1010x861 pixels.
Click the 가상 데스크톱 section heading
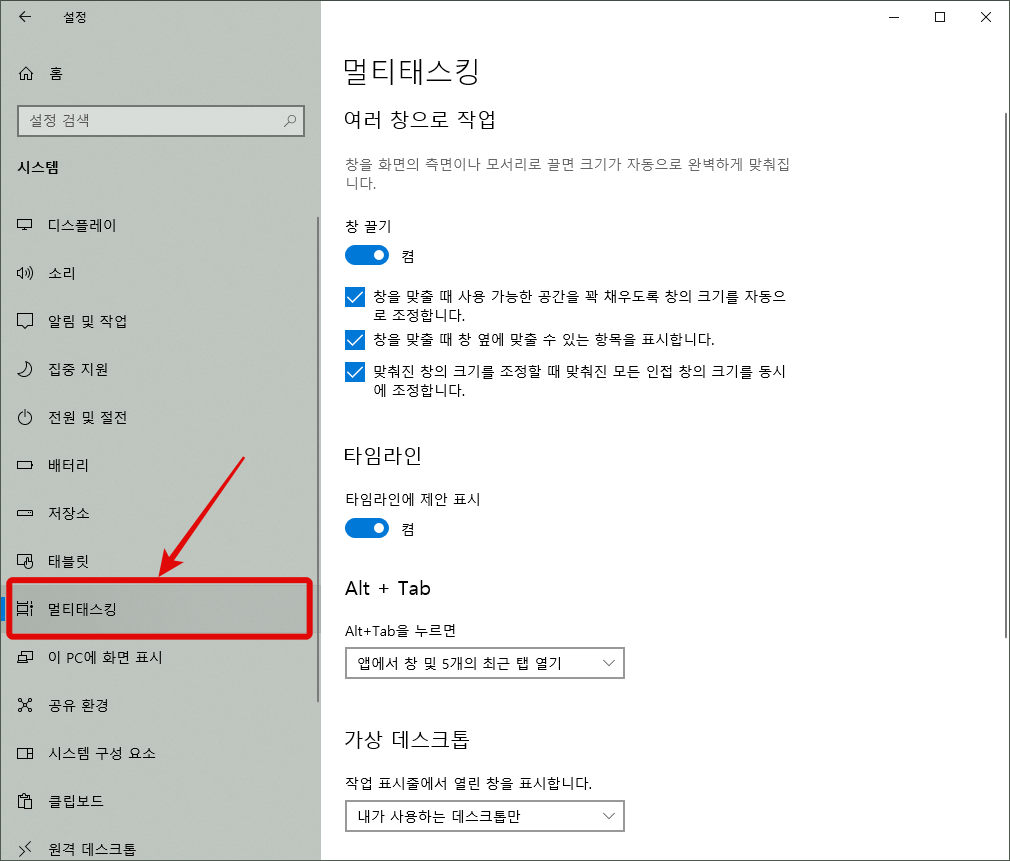tap(406, 739)
